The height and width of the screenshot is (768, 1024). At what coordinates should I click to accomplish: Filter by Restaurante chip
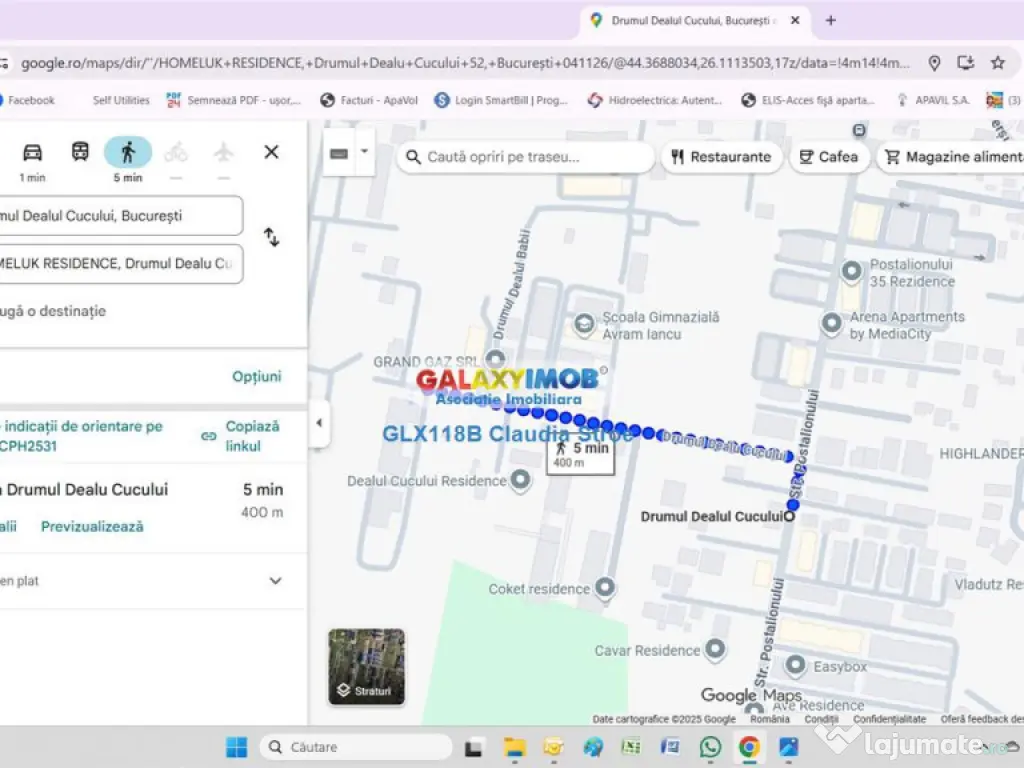(721, 157)
